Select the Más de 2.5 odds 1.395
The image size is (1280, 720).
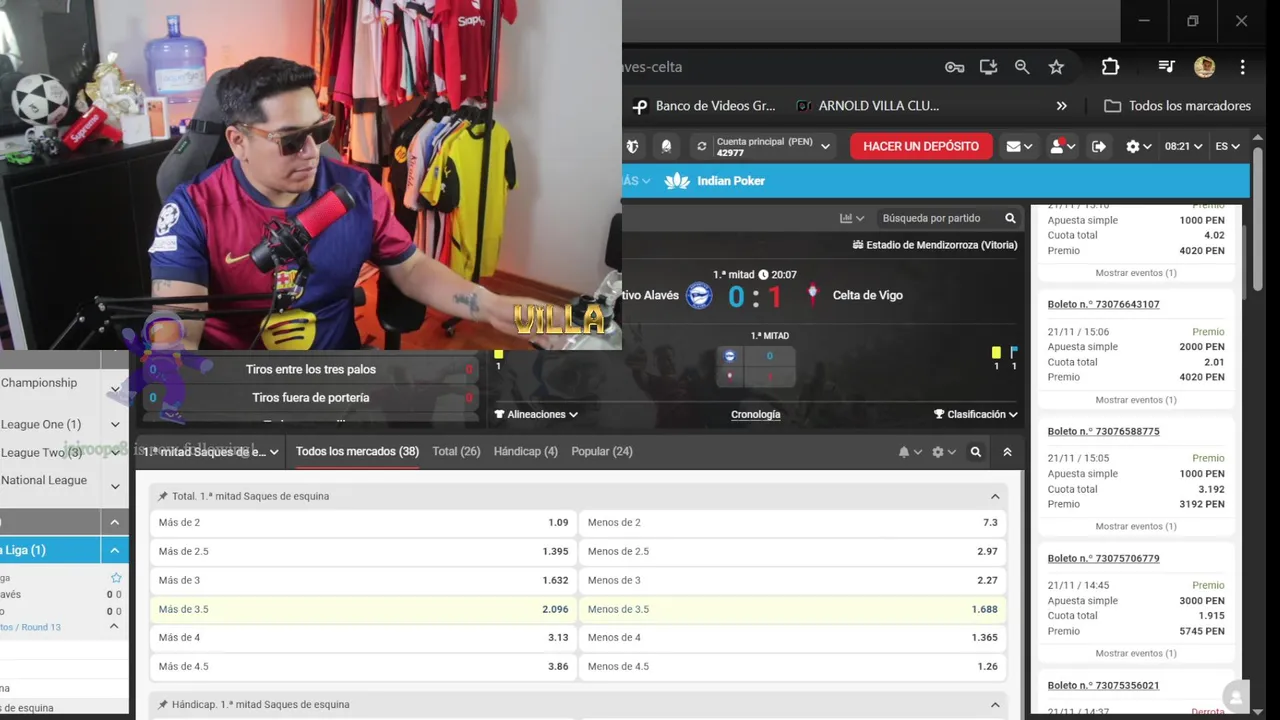coord(363,551)
